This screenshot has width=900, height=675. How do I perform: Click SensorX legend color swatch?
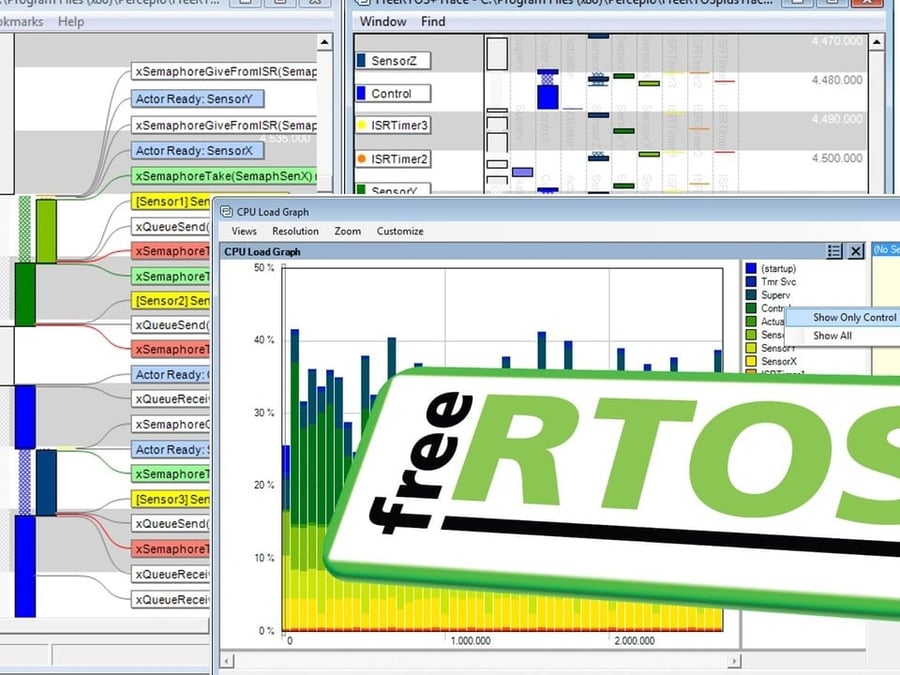click(x=751, y=362)
